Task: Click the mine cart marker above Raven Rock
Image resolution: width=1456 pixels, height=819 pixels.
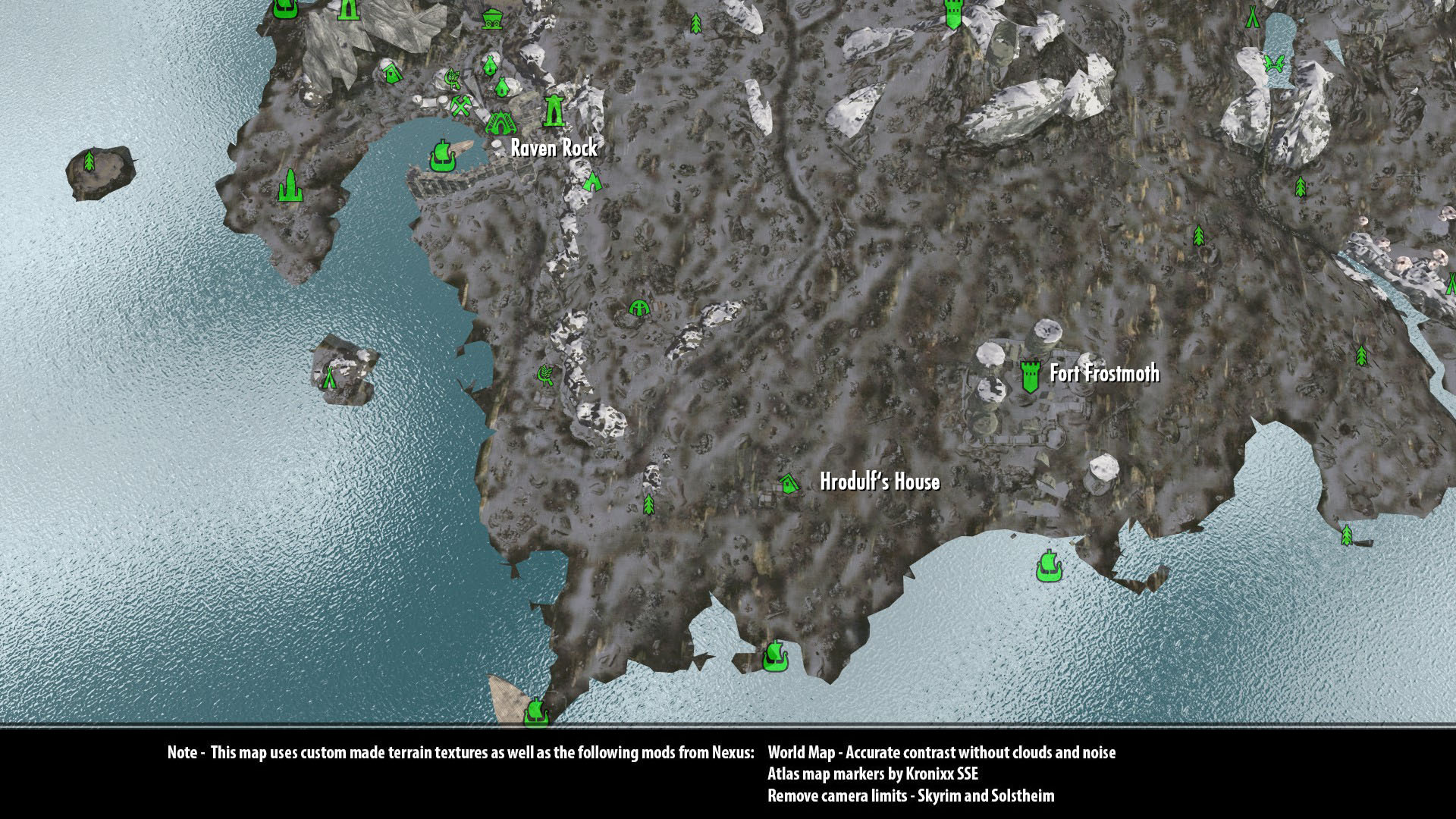Action: click(491, 18)
